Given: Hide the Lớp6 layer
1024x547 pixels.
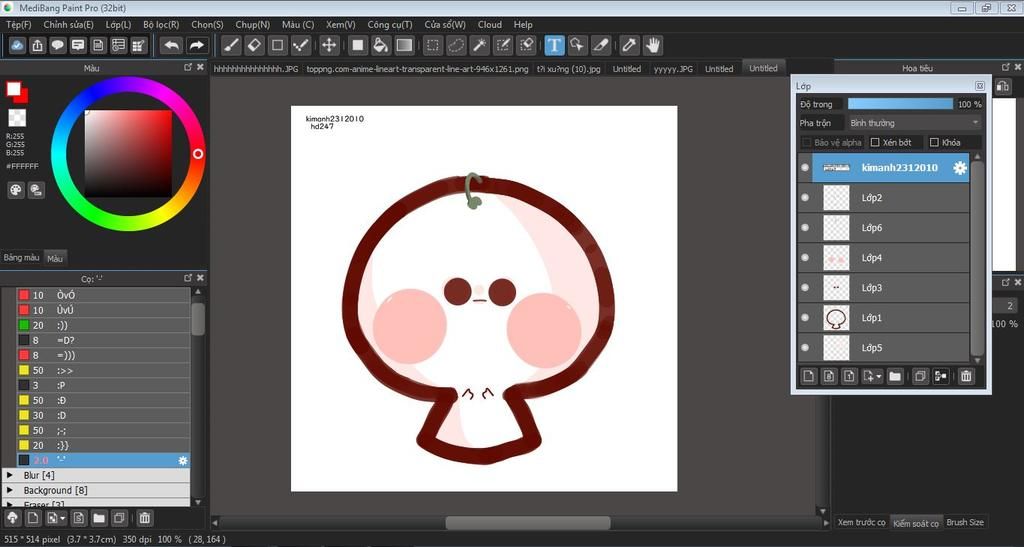Looking at the screenshot, I should [x=805, y=228].
